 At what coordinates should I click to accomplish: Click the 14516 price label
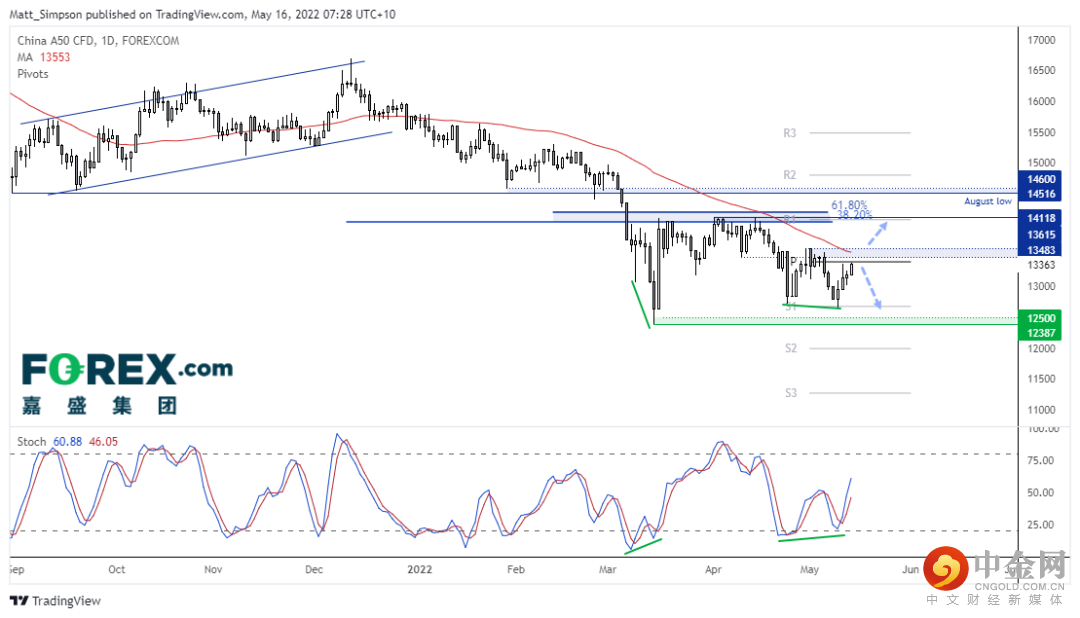pos(1041,194)
